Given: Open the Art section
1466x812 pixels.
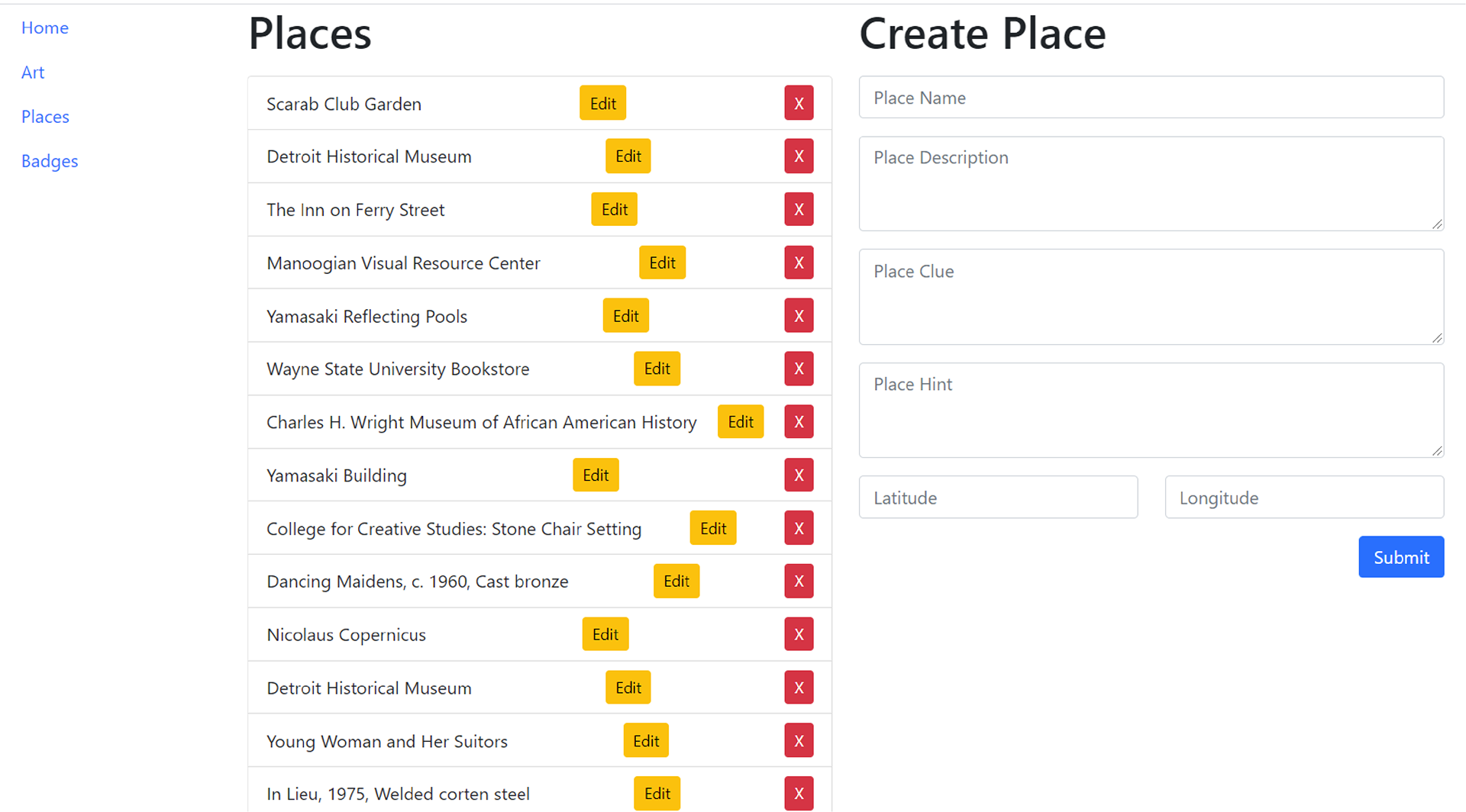Looking at the screenshot, I should 33,72.
